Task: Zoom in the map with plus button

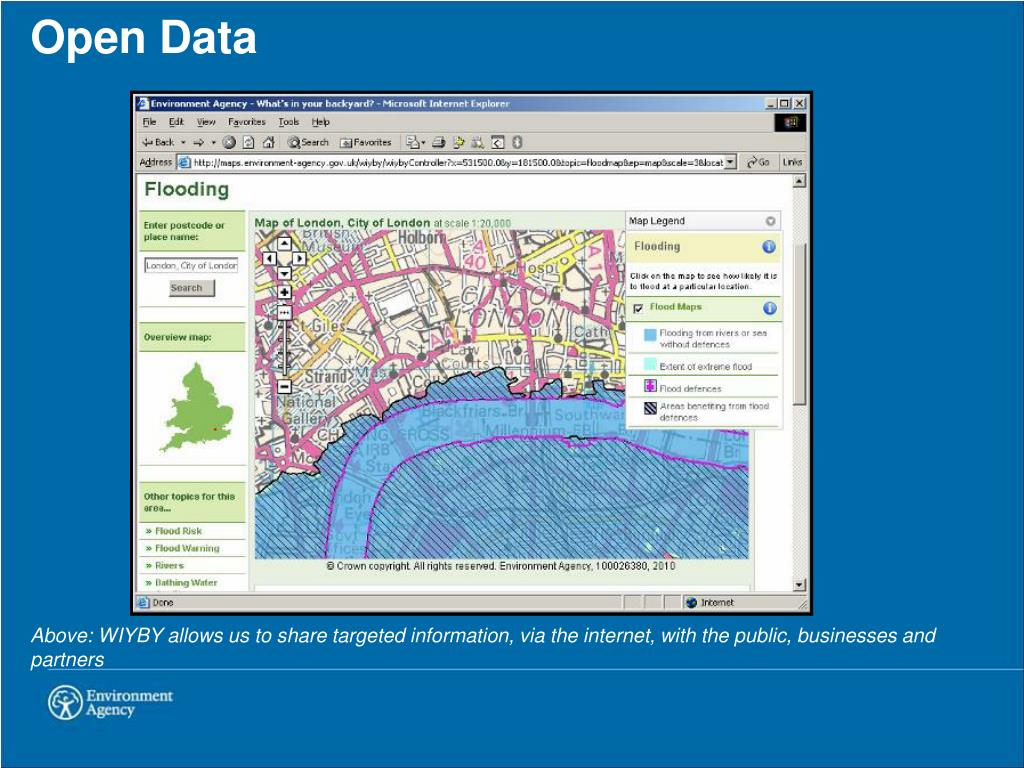Action: pyautogui.click(x=284, y=293)
